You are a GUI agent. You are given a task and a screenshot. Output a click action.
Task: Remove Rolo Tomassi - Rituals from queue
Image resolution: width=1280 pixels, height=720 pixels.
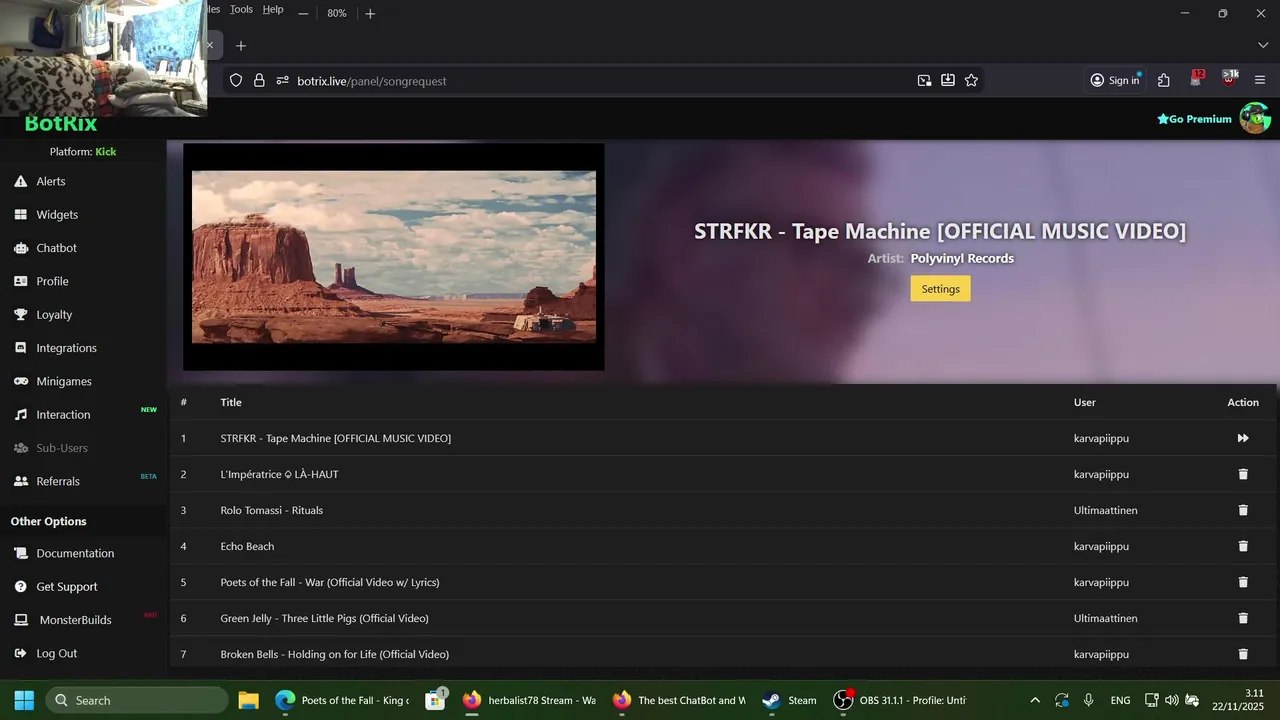1243,510
